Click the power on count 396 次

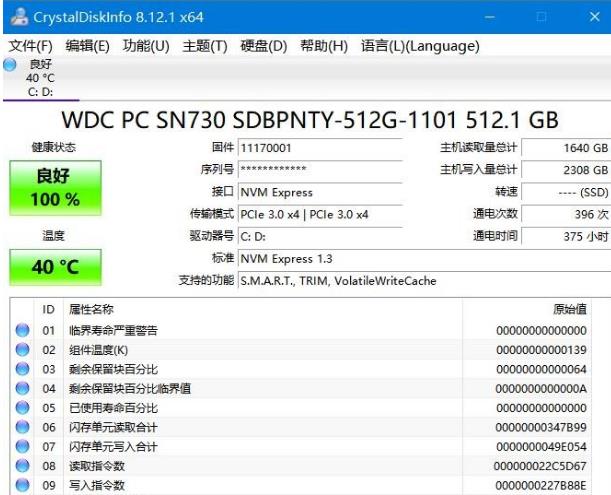pyautogui.click(x=566, y=214)
